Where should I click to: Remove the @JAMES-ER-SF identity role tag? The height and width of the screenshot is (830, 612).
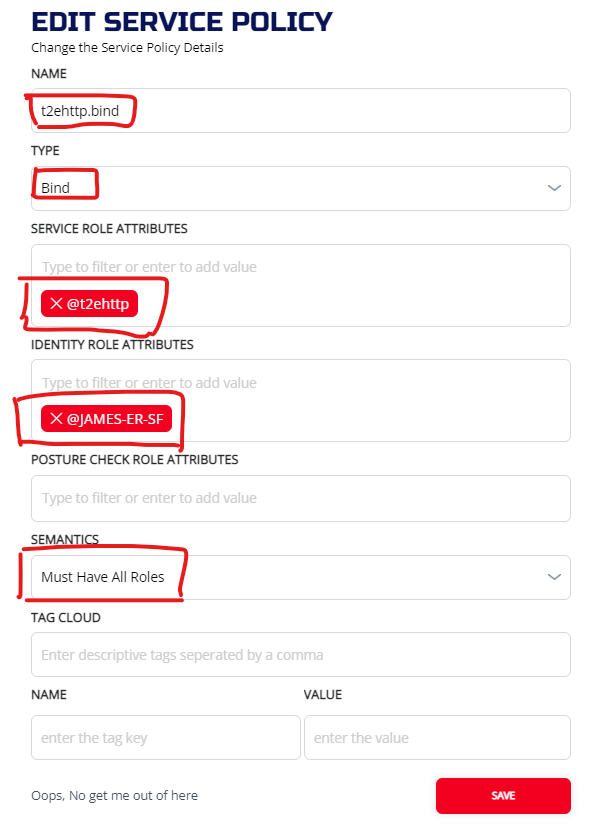[x=56, y=419]
